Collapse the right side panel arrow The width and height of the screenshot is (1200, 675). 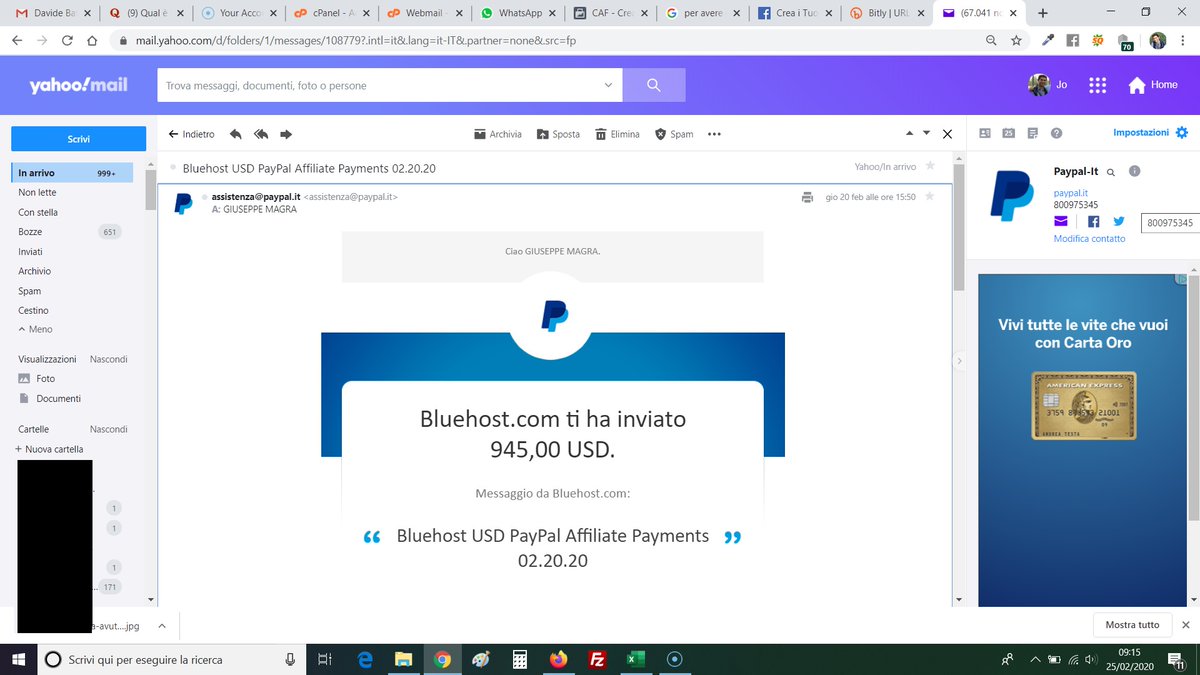pos(959,360)
